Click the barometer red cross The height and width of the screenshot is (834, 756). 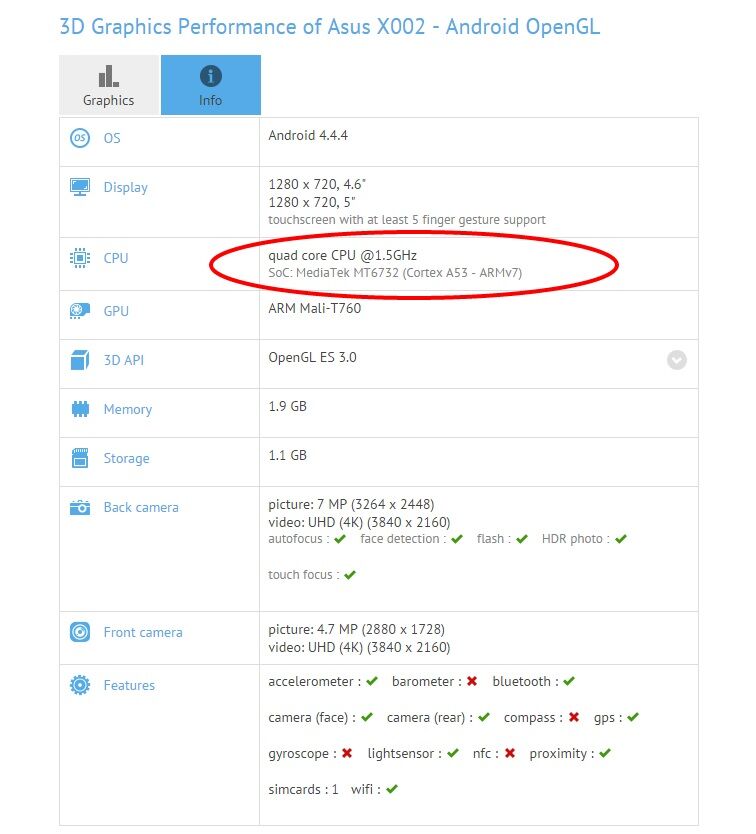click(472, 681)
